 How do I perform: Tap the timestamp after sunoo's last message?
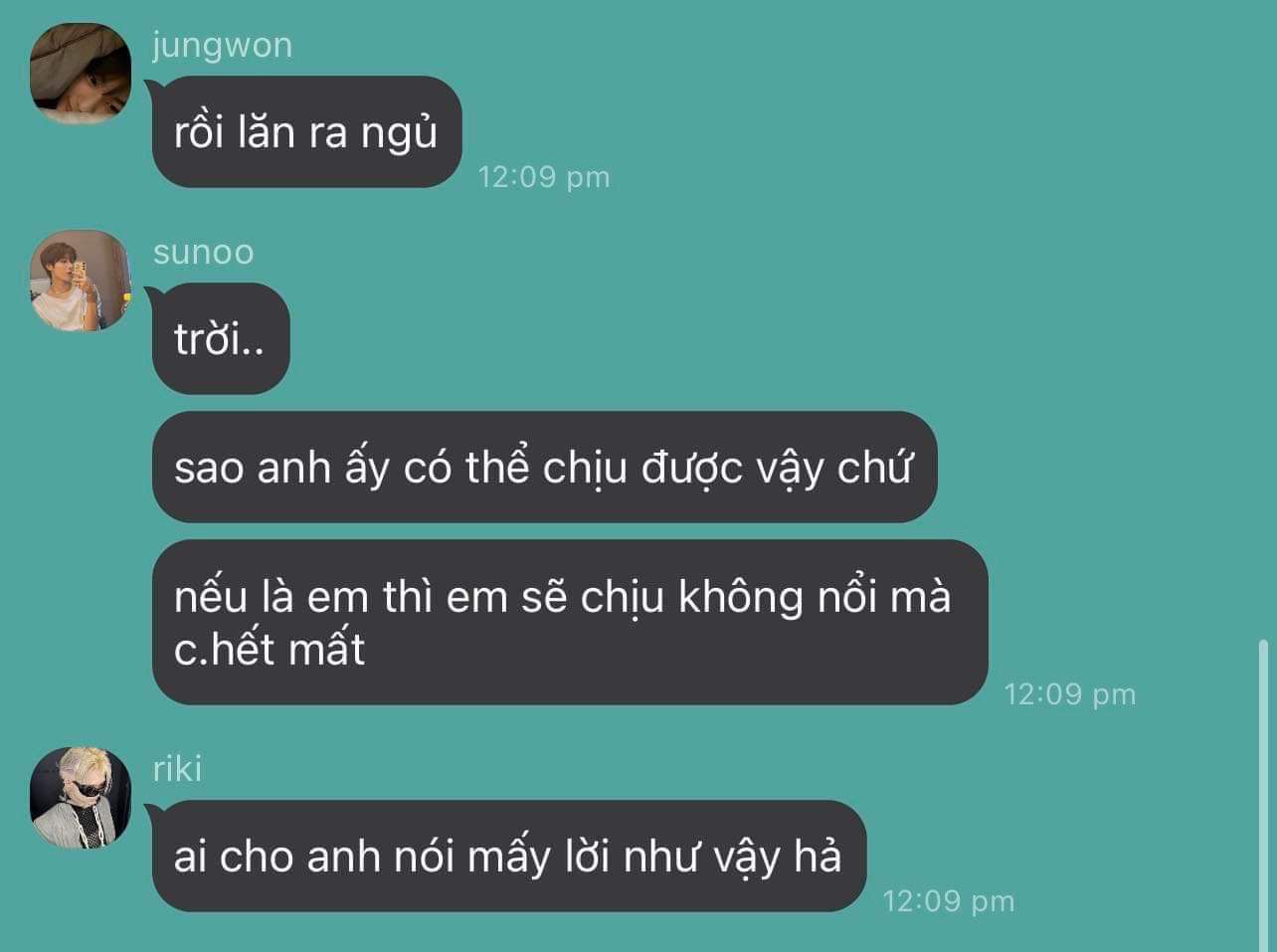coord(1070,694)
